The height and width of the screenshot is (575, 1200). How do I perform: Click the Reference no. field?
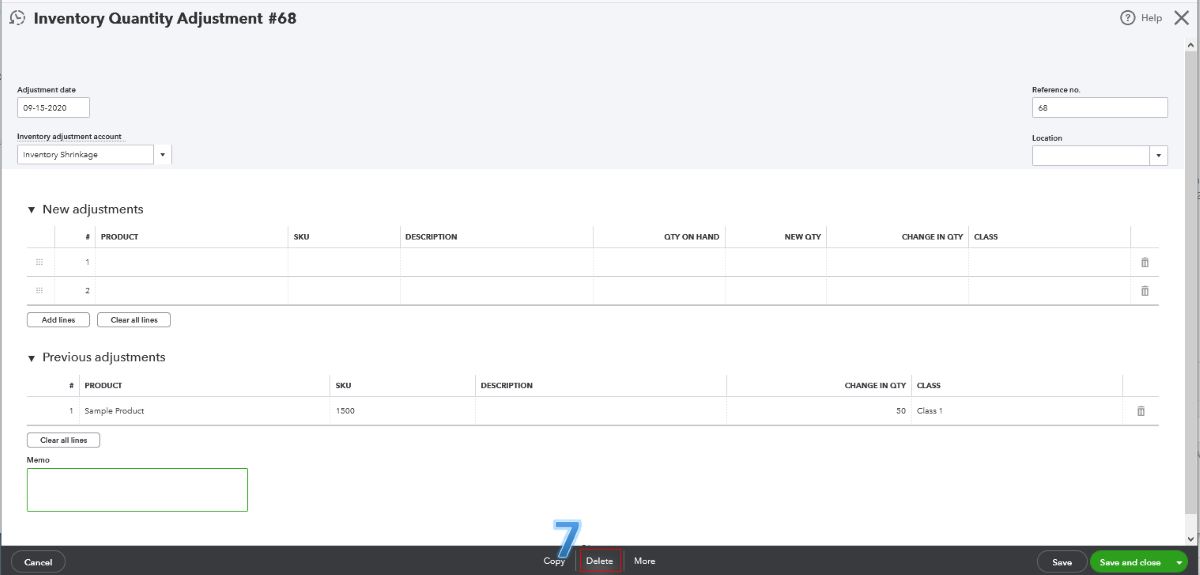click(x=1100, y=108)
